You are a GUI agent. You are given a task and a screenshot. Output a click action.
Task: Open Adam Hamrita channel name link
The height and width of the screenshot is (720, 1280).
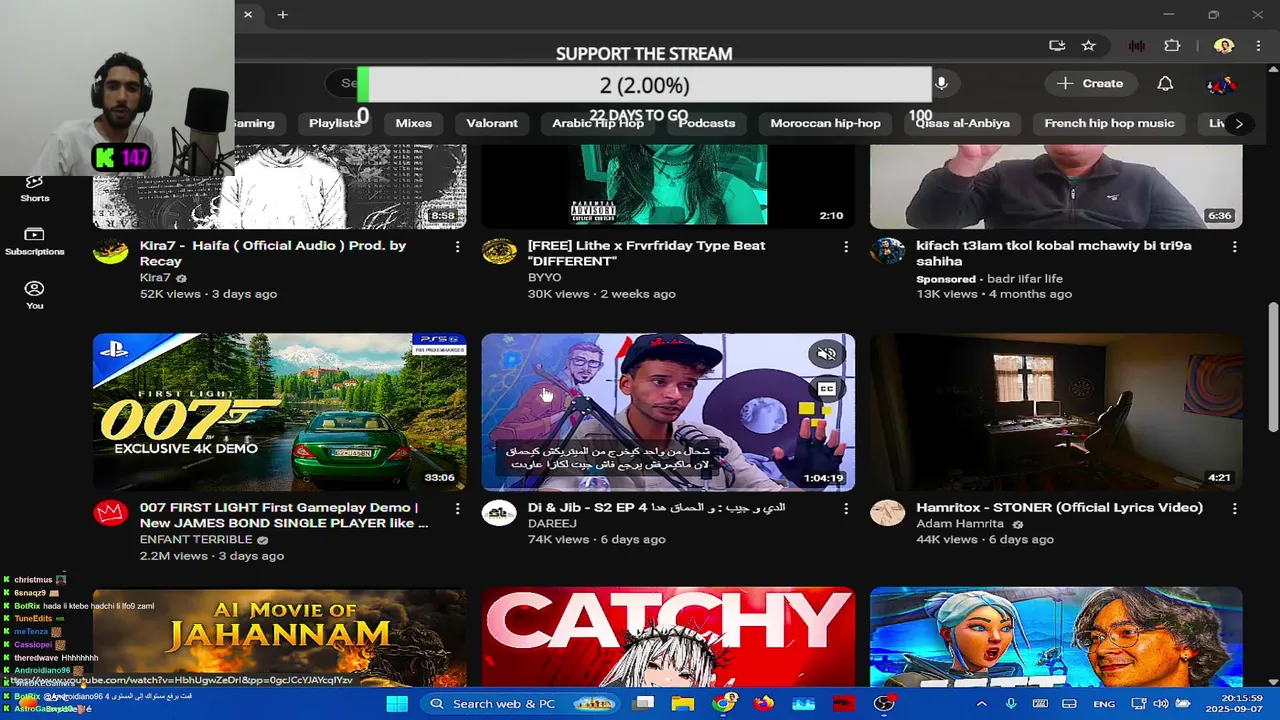960,523
